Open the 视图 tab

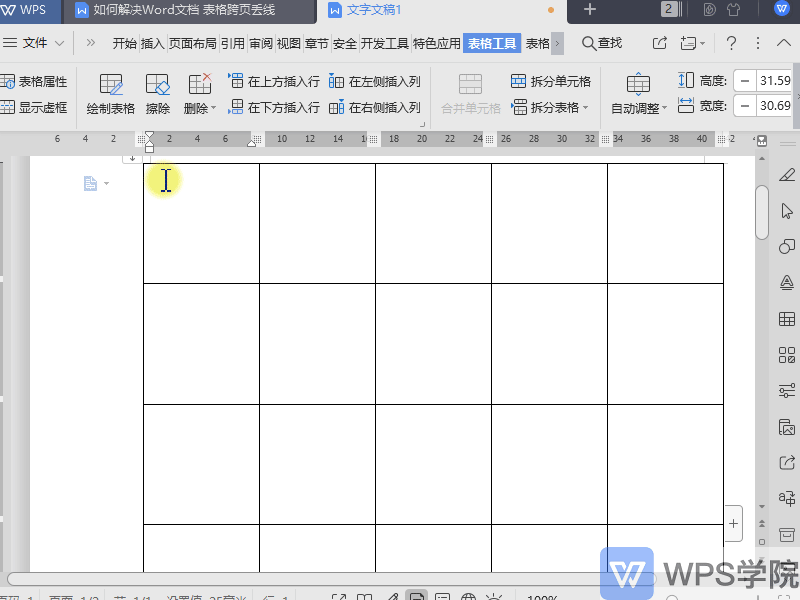tap(288, 43)
